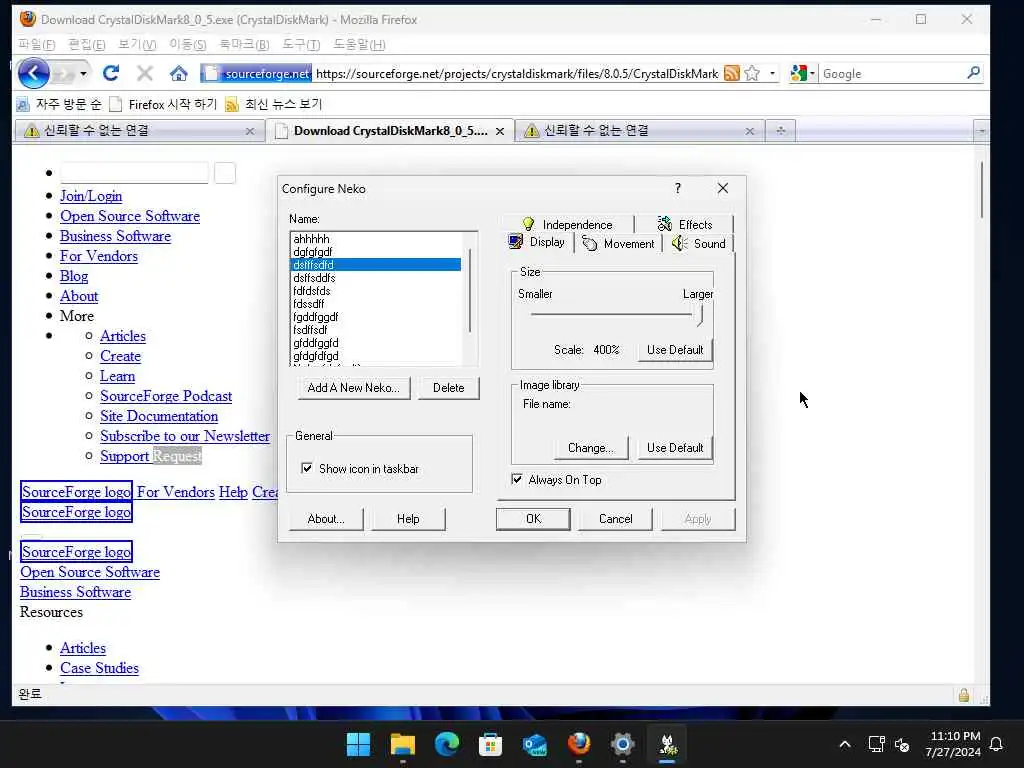
Task: Click Delete button for selected Neko
Action: click(449, 388)
